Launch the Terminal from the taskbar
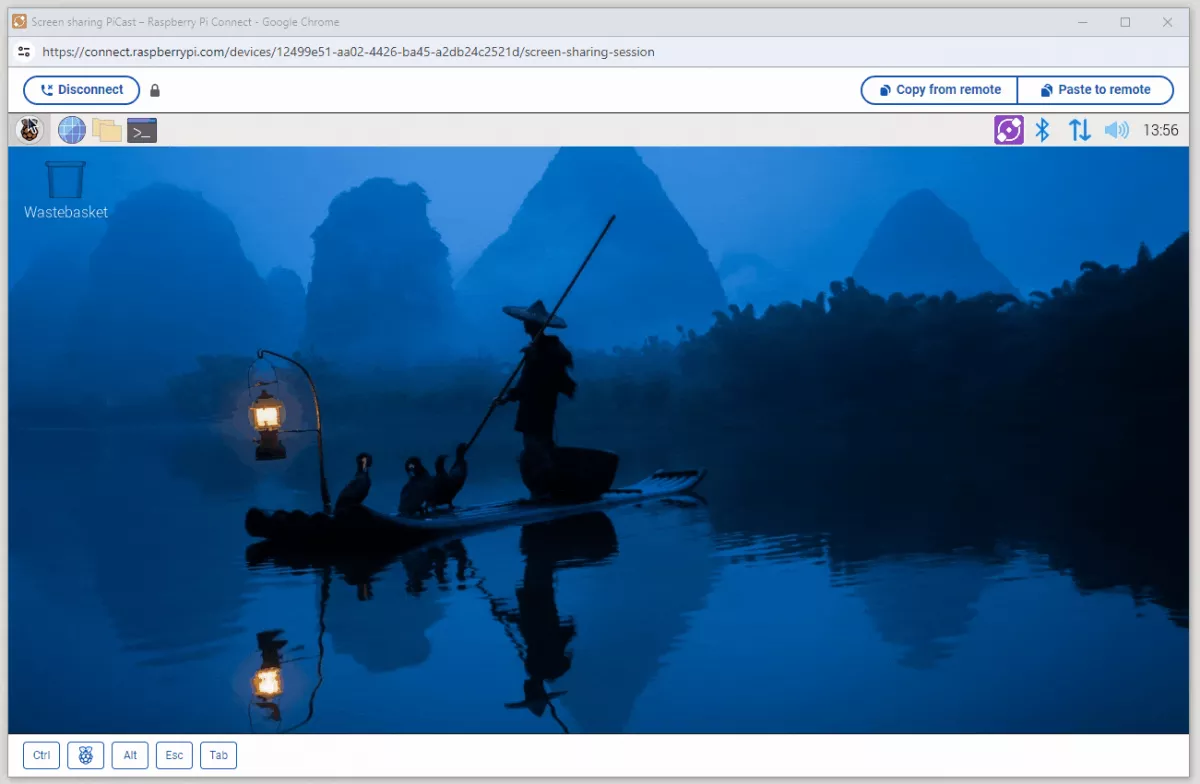This screenshot has width=1200, height=784. click(x=142, y=130)
